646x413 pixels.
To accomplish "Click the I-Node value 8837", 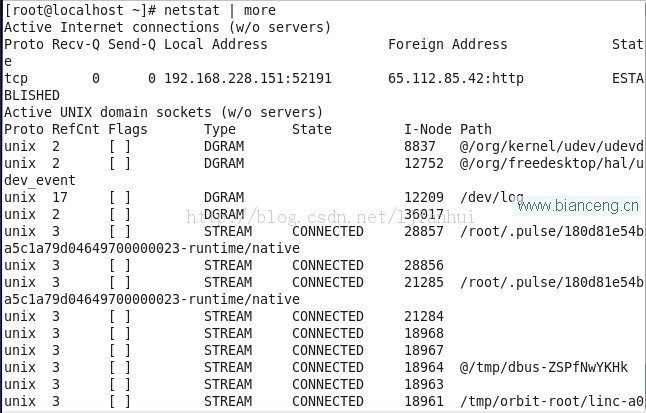I will coord(419,146).
